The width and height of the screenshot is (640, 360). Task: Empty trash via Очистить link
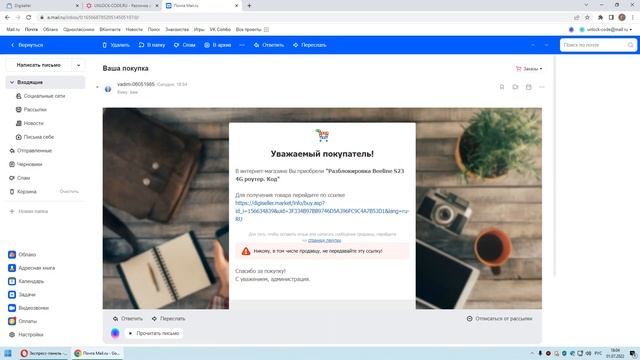(69, 191)
